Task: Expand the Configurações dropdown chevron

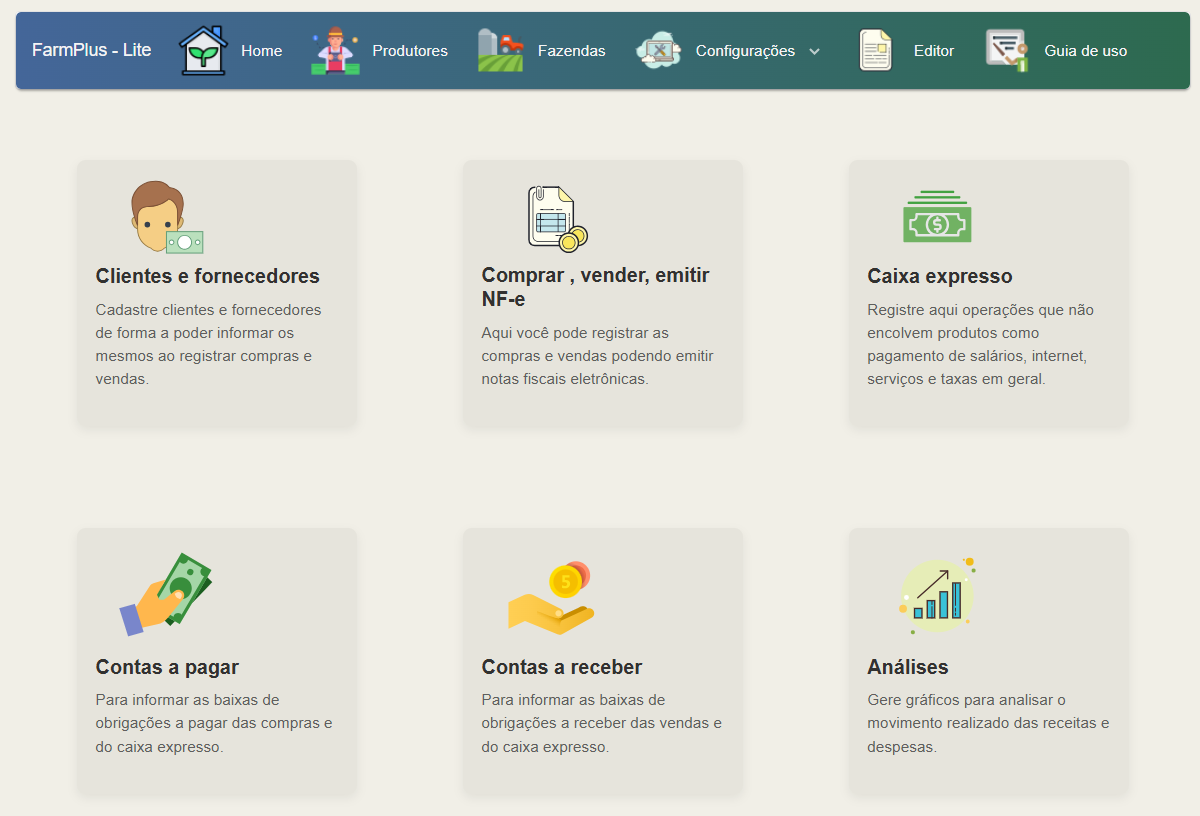Action: click(814, 52)
